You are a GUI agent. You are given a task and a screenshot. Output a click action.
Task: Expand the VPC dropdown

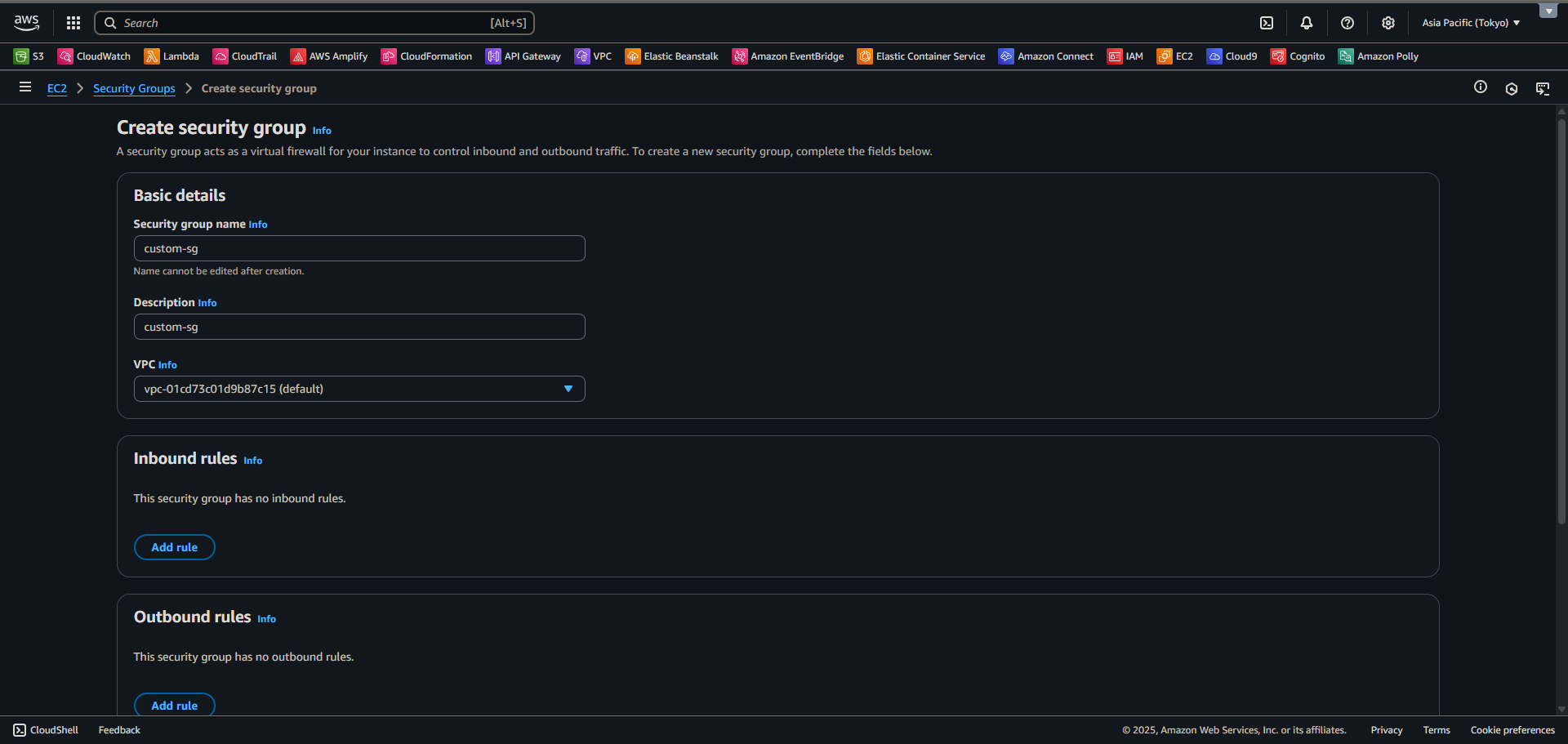point(359,389)
